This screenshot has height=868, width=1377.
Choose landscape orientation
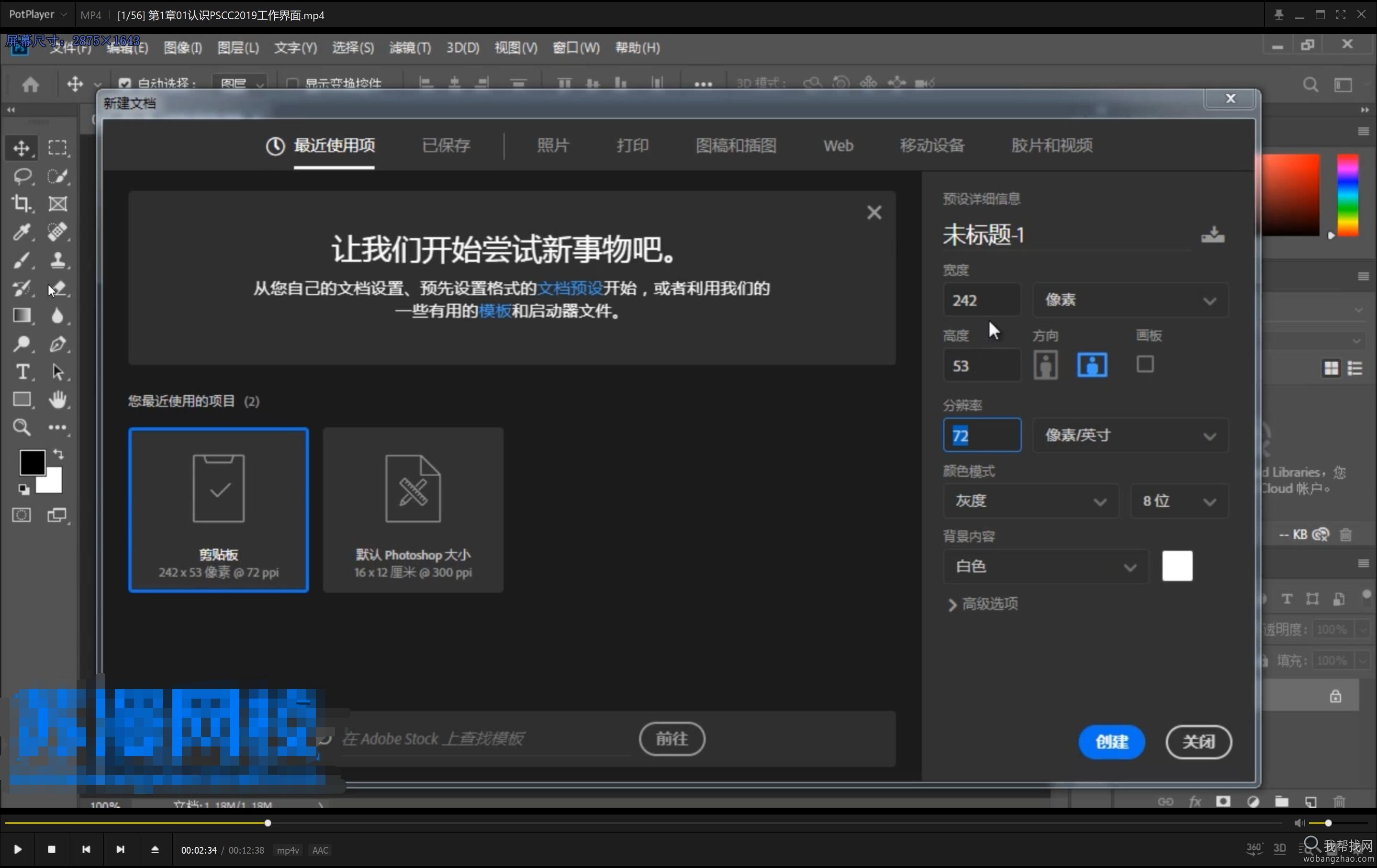point(1092,365)
